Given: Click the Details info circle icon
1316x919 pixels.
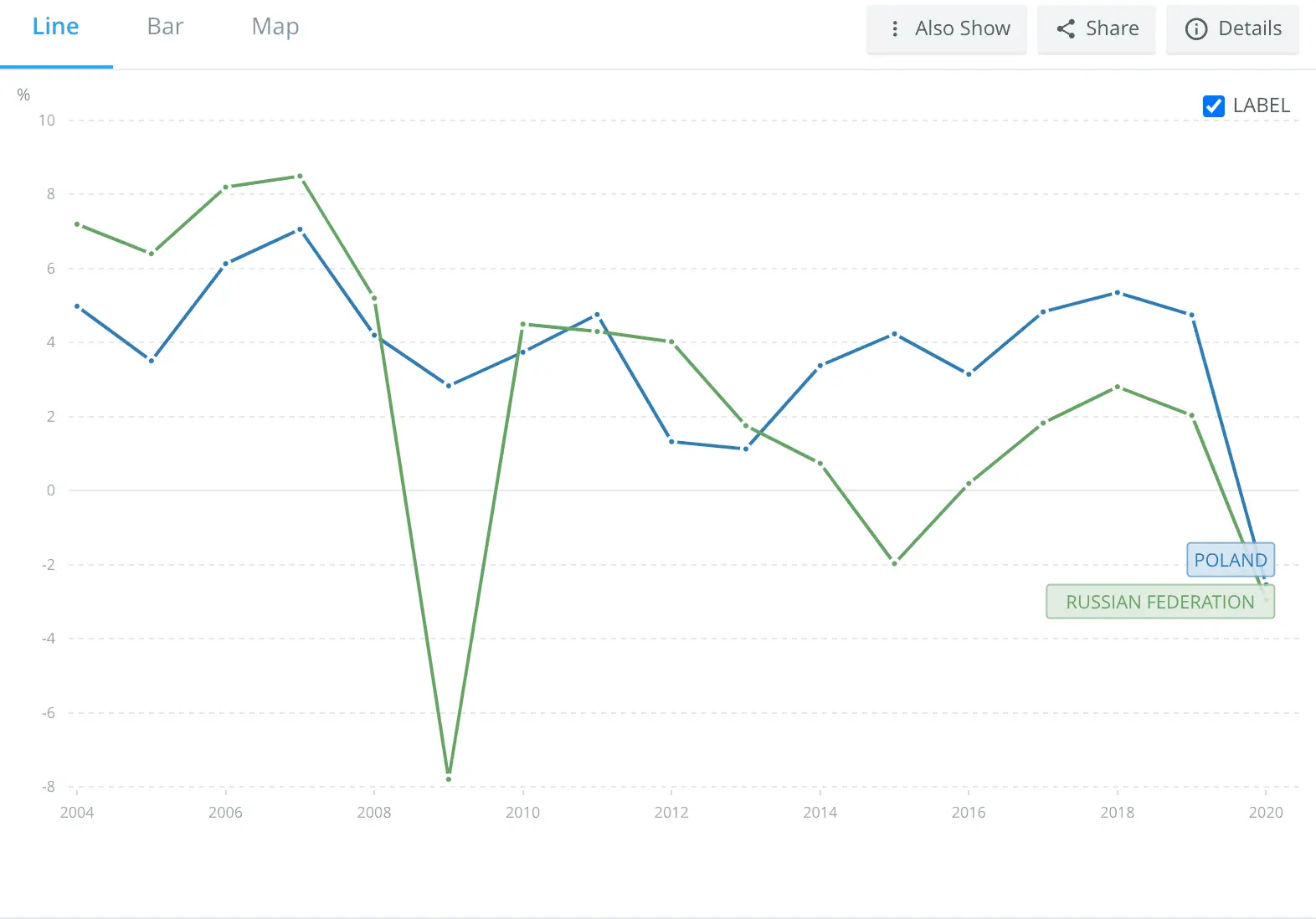Looking at the screenshot, I should click(1196, 29).
